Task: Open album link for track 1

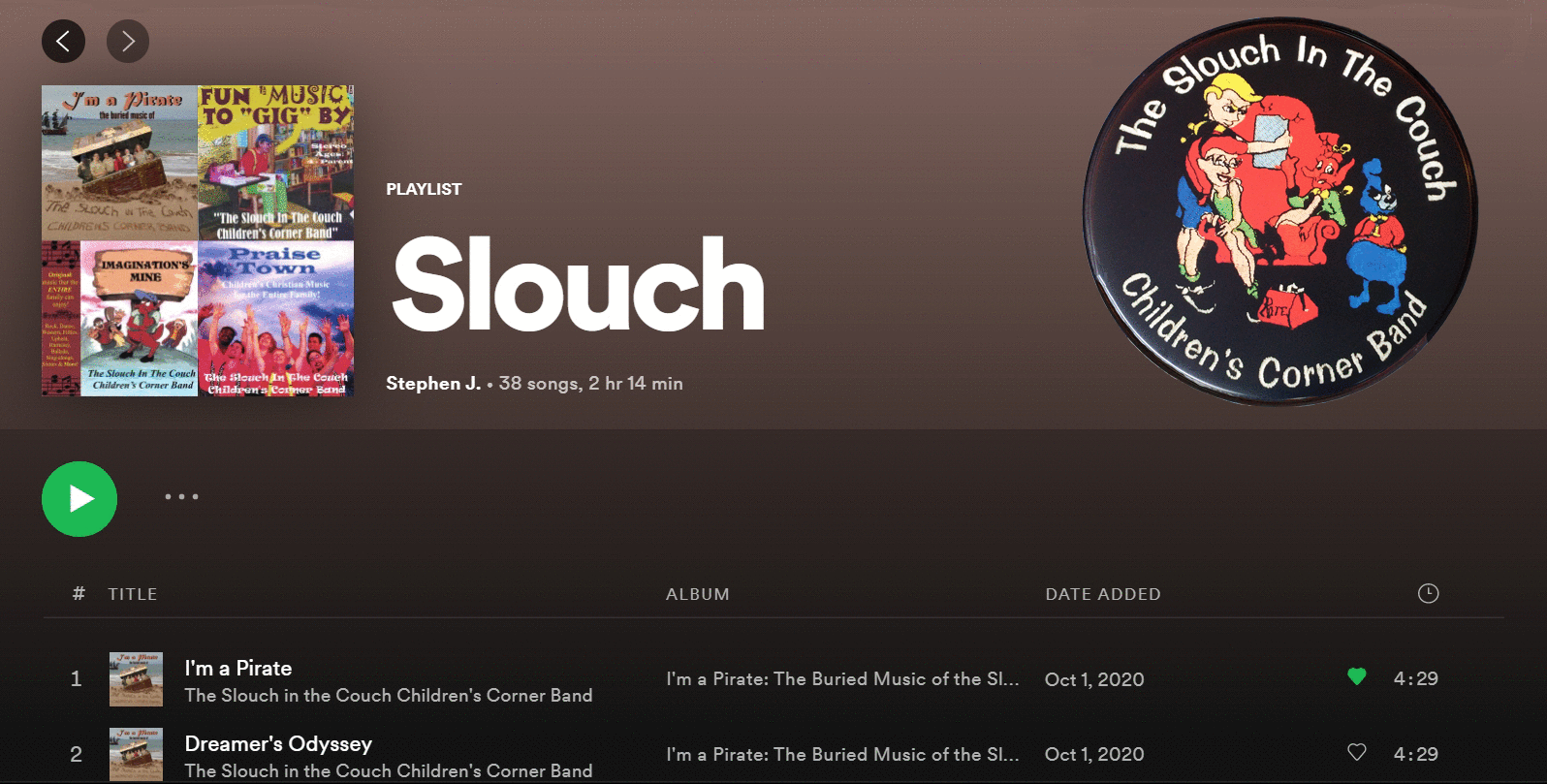Action: pos(842,679)
